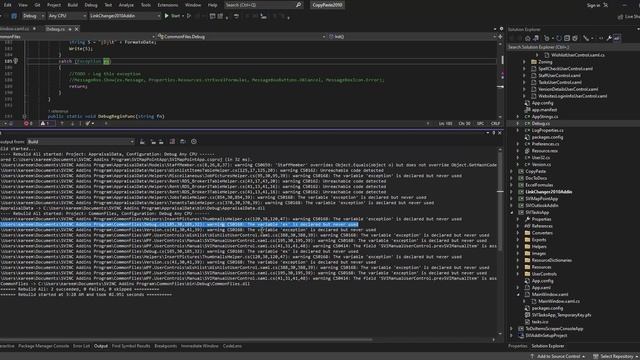
Task: Switch to the Immediate Window tab
Action: [200, 346]
